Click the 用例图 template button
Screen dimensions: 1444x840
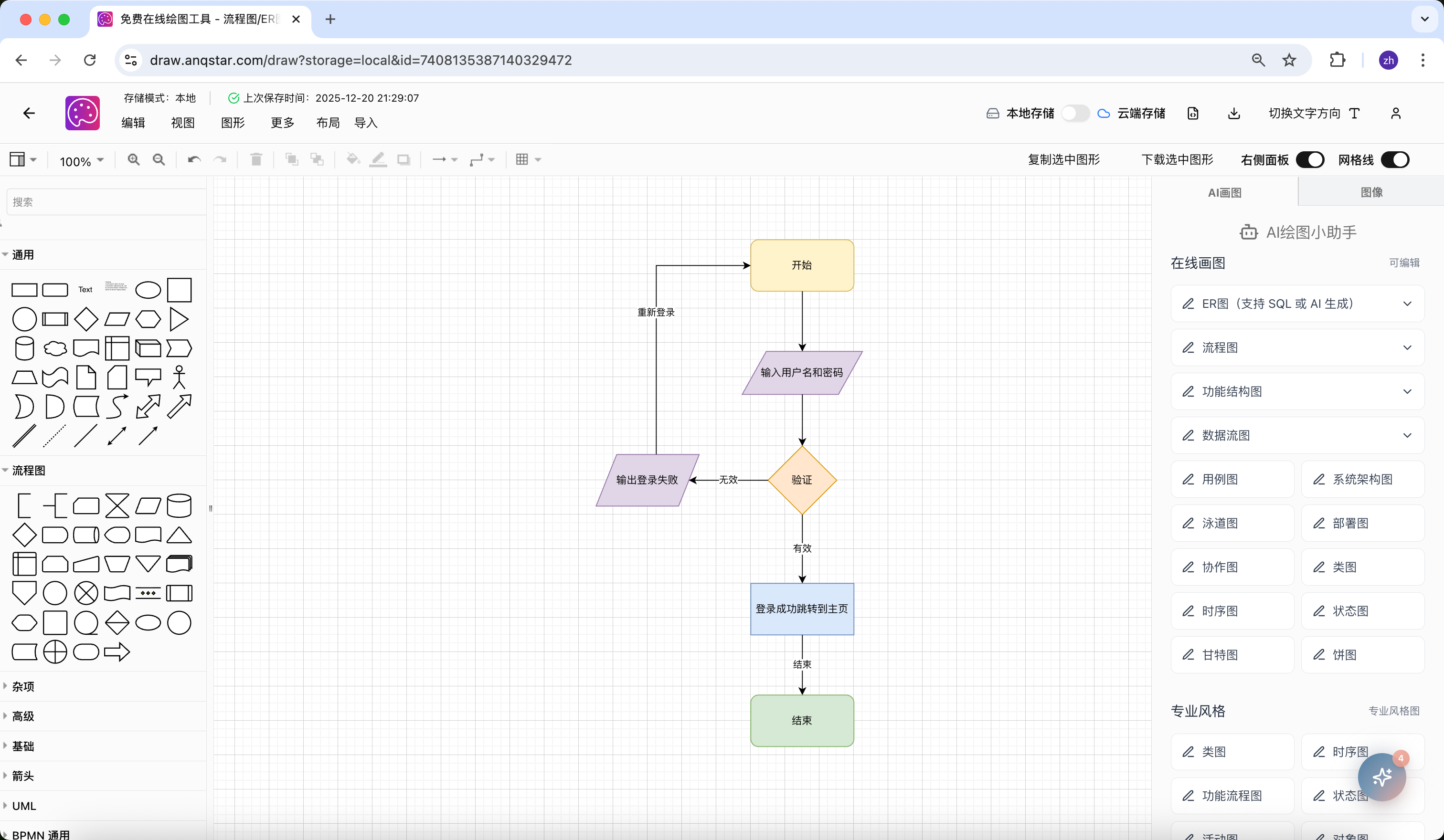point(1232,479)
